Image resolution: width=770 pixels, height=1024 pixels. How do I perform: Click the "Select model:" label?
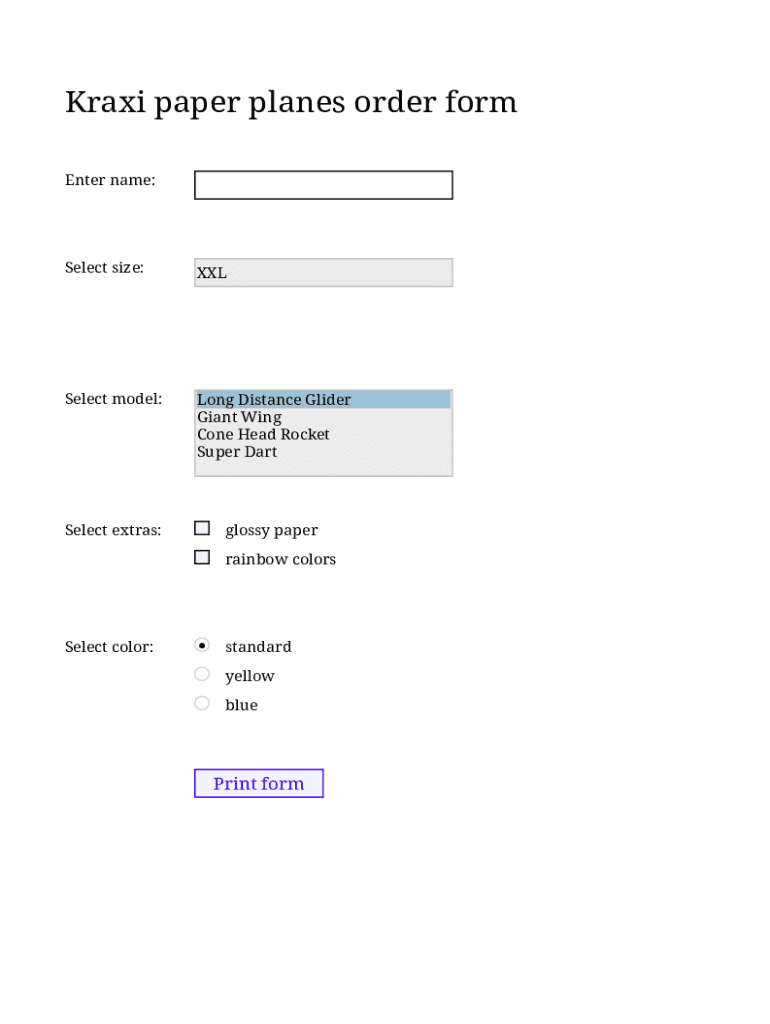[x=113, y=399]
